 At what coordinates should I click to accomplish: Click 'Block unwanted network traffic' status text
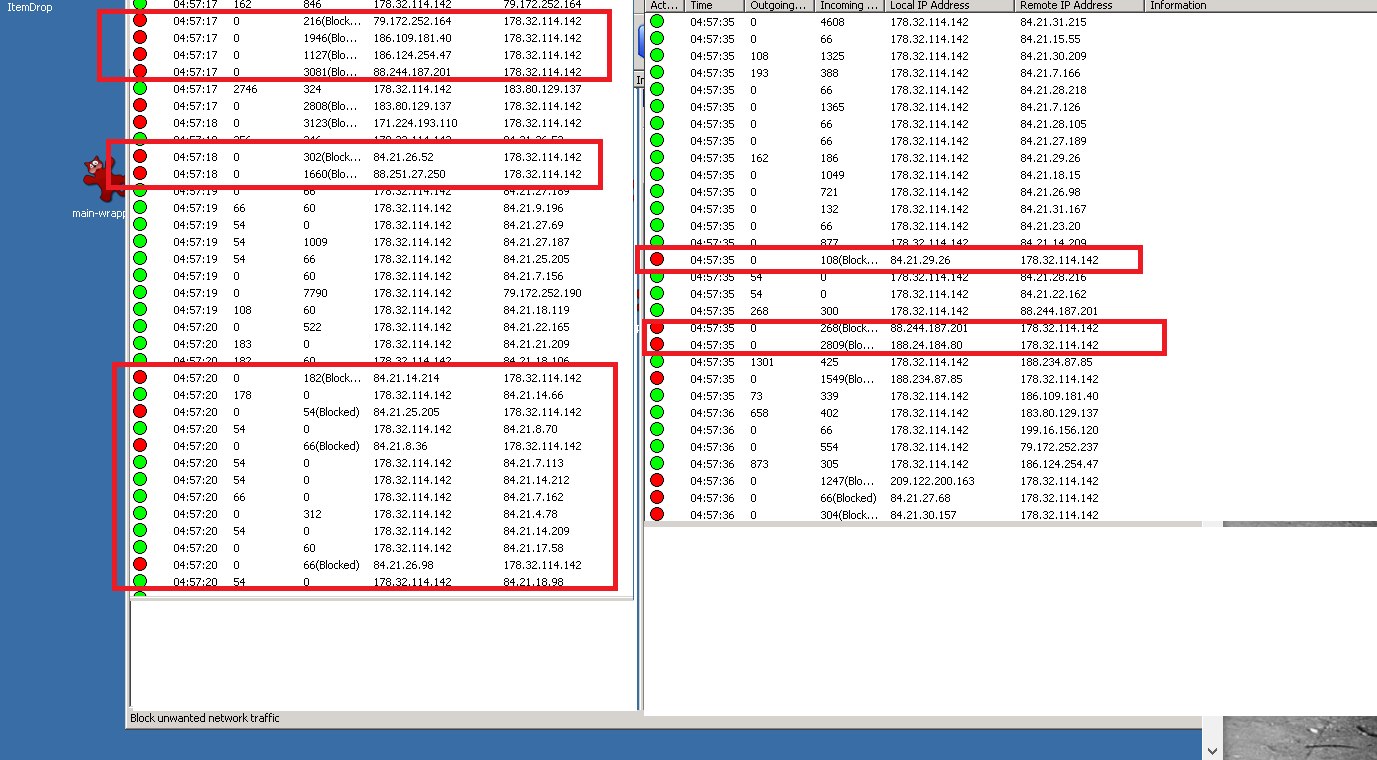(x=205, y=718)
